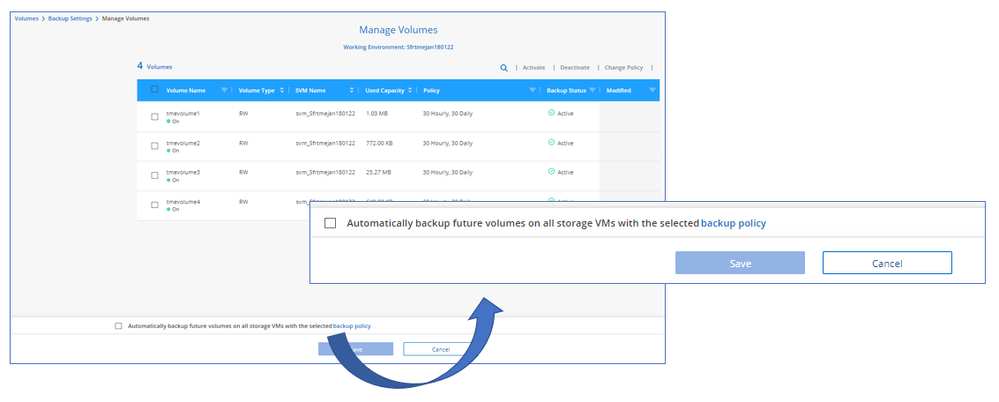Open the backup policy link in callout
This screenshot has height=402, width=999.
click(733, 223)
